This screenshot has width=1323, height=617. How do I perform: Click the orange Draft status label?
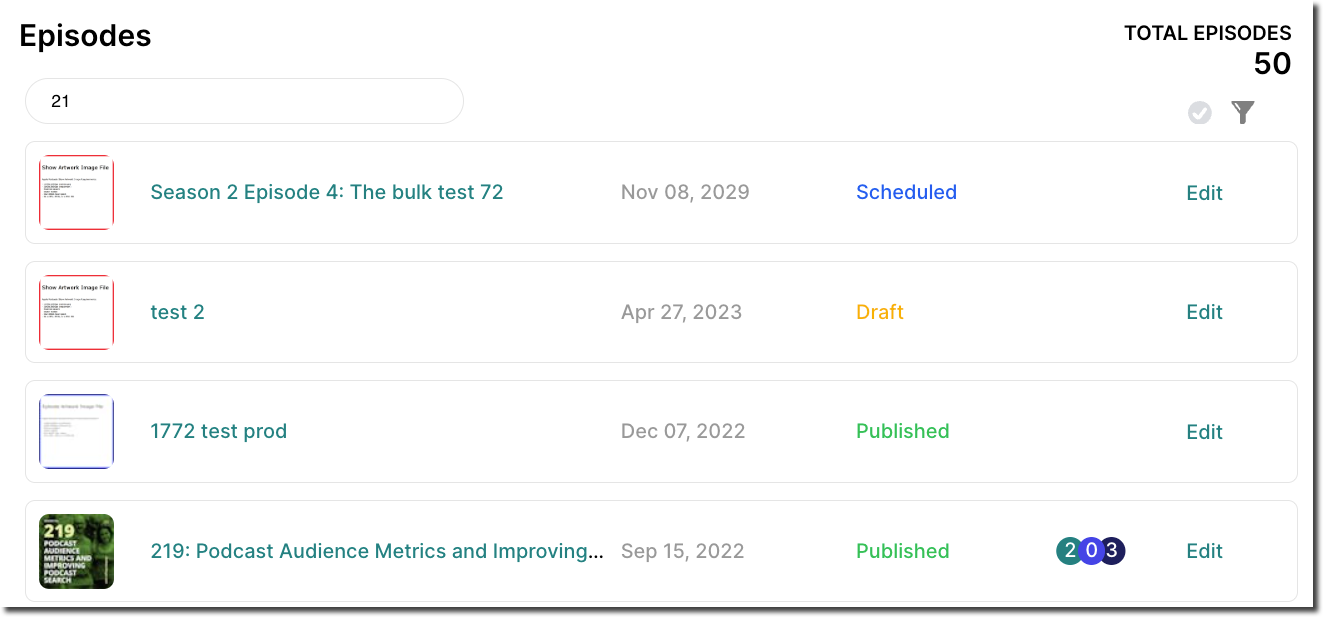pyautogui.click(x=880, y=312)
